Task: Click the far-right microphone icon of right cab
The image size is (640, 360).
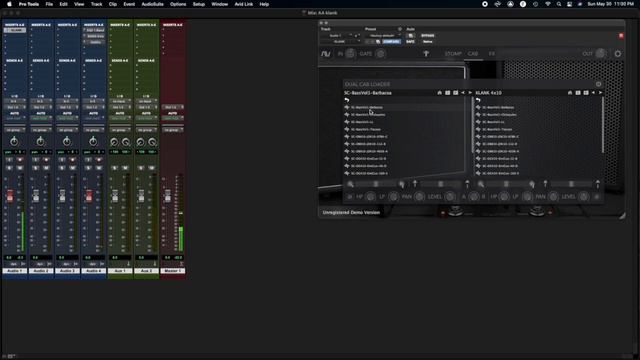Action: coord(598,184)
